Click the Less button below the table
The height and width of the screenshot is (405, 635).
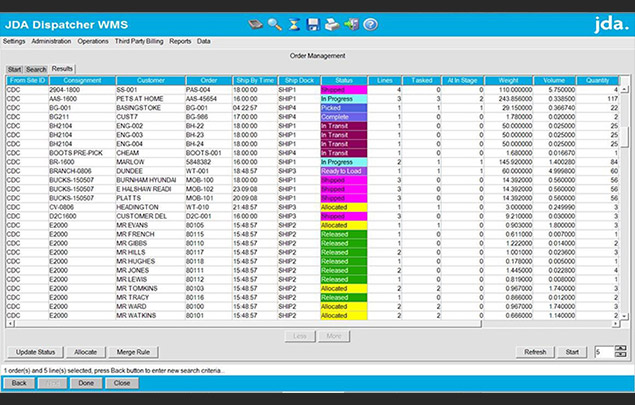(x=300, y=336)
